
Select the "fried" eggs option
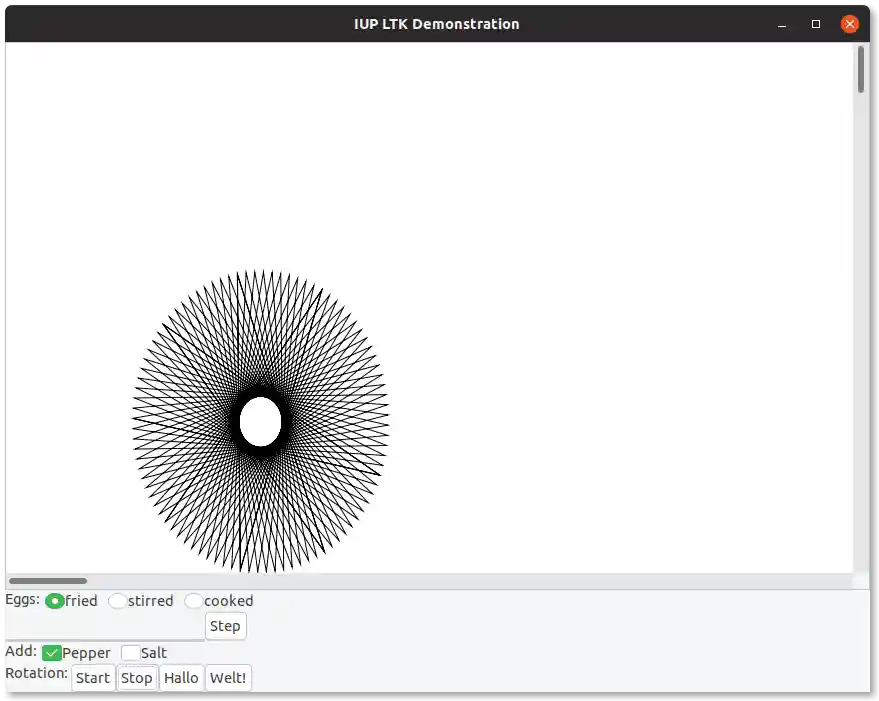click(x=56, y=601)
